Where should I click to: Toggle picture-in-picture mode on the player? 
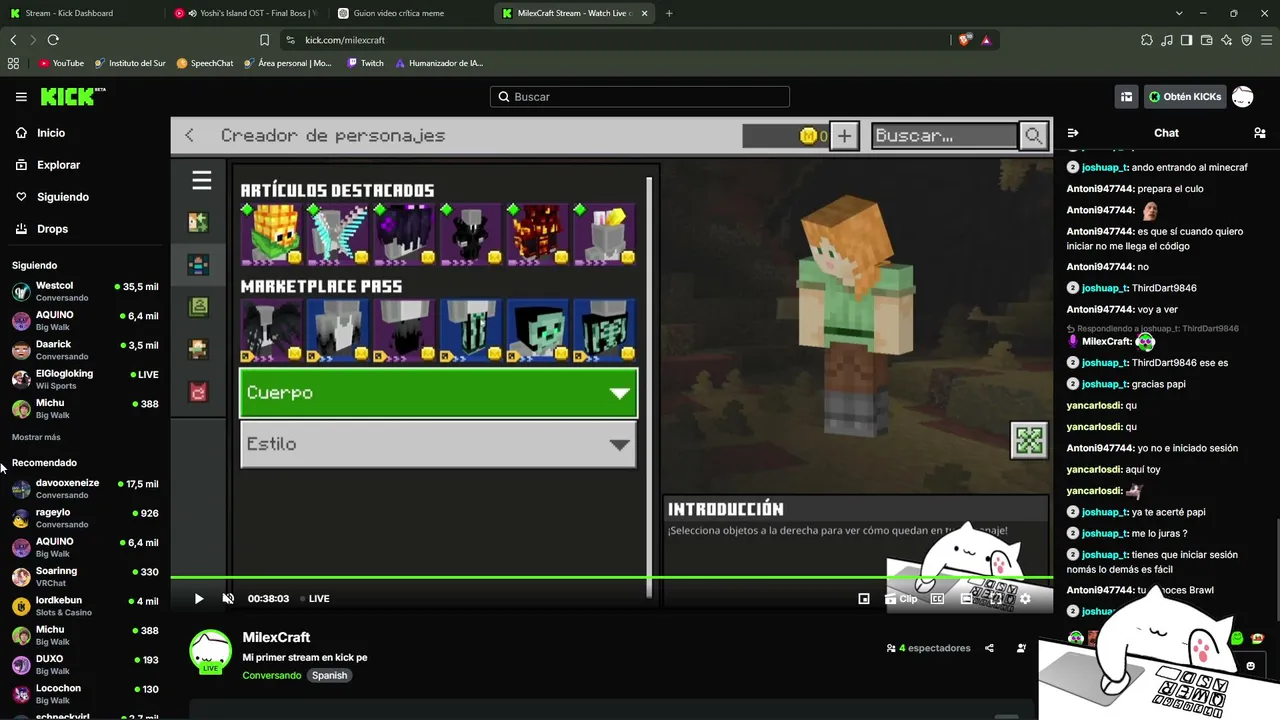[864, 599]
